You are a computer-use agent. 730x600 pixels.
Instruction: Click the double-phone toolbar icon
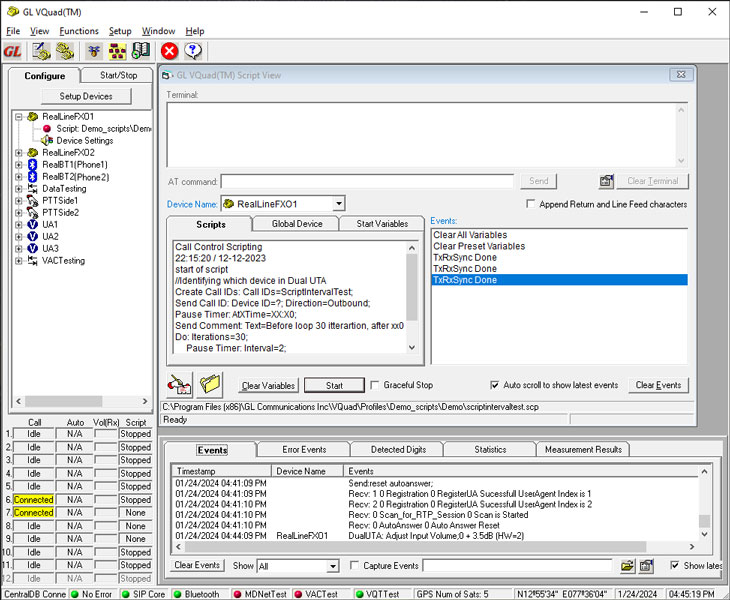65,51
